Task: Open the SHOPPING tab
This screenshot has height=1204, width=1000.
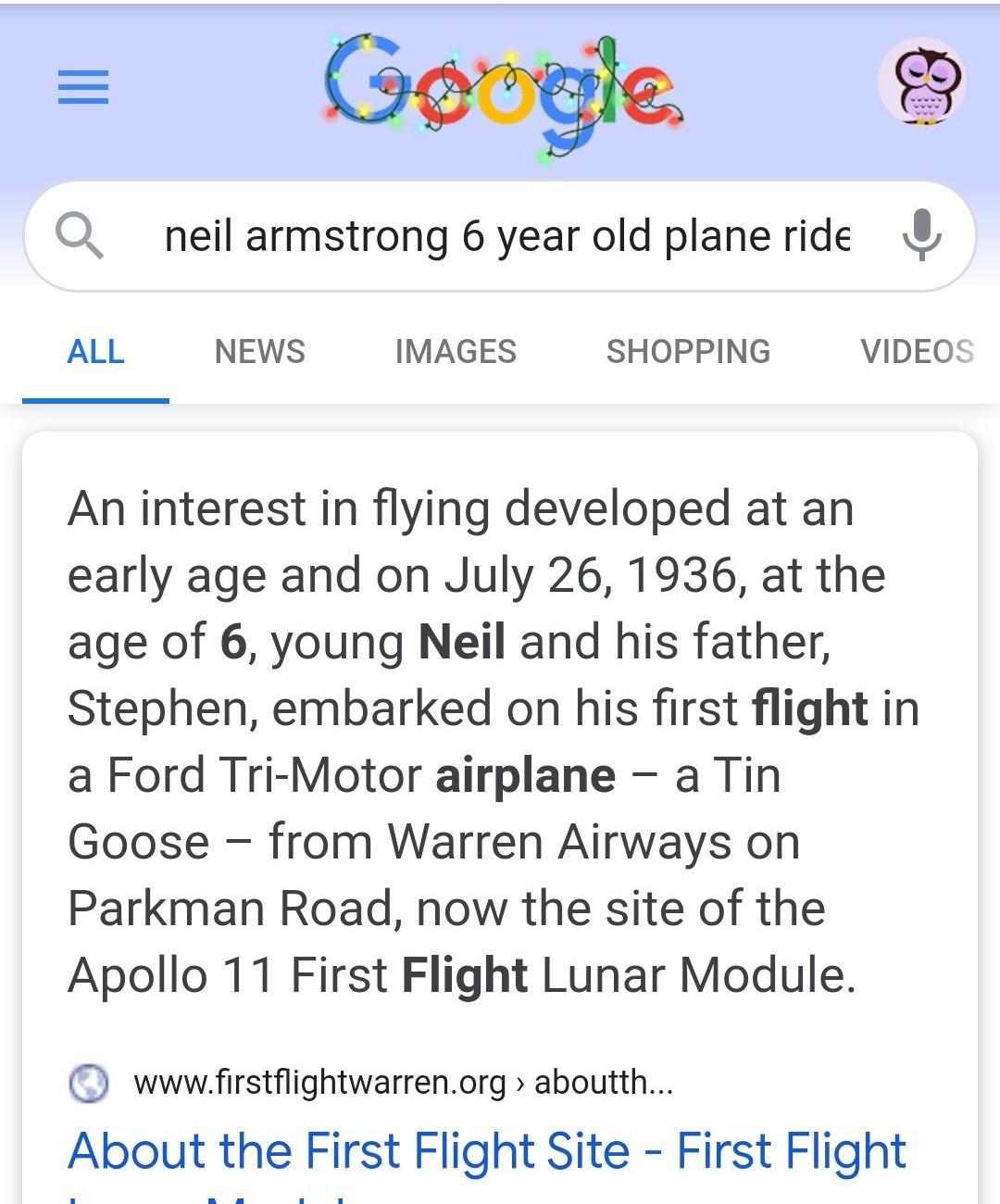Action: coord(688,352)
